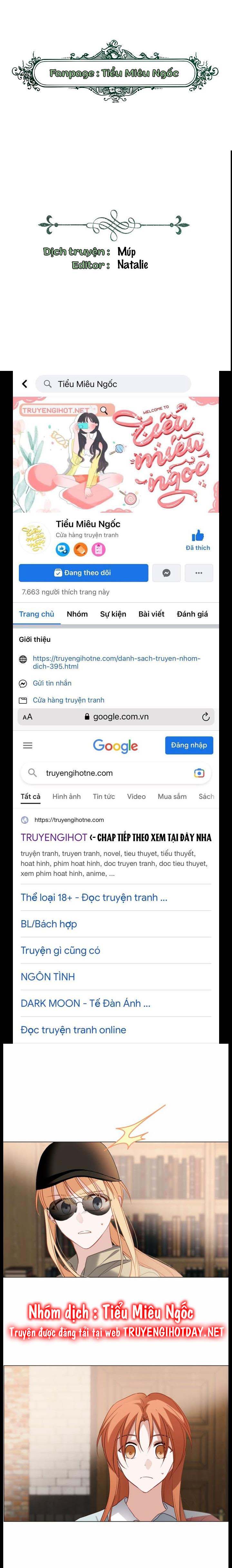Open the truyengihotne.com danh-sach link
The image size is (232, 1568).
116,662
